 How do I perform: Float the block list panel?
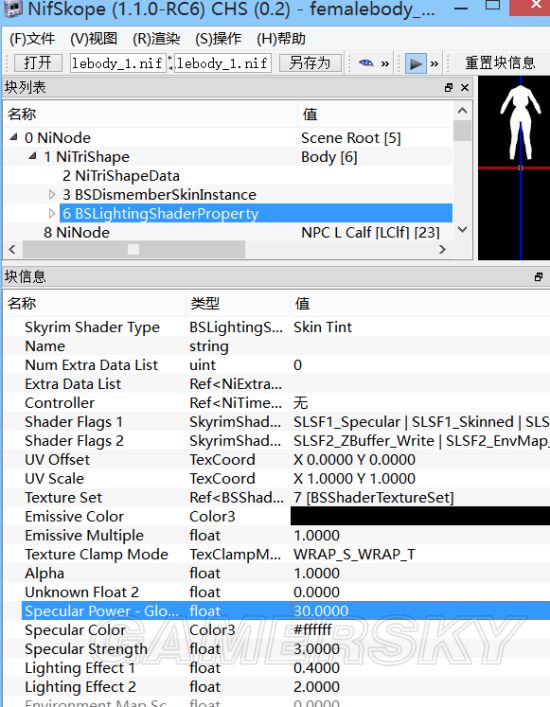[449, 87]
